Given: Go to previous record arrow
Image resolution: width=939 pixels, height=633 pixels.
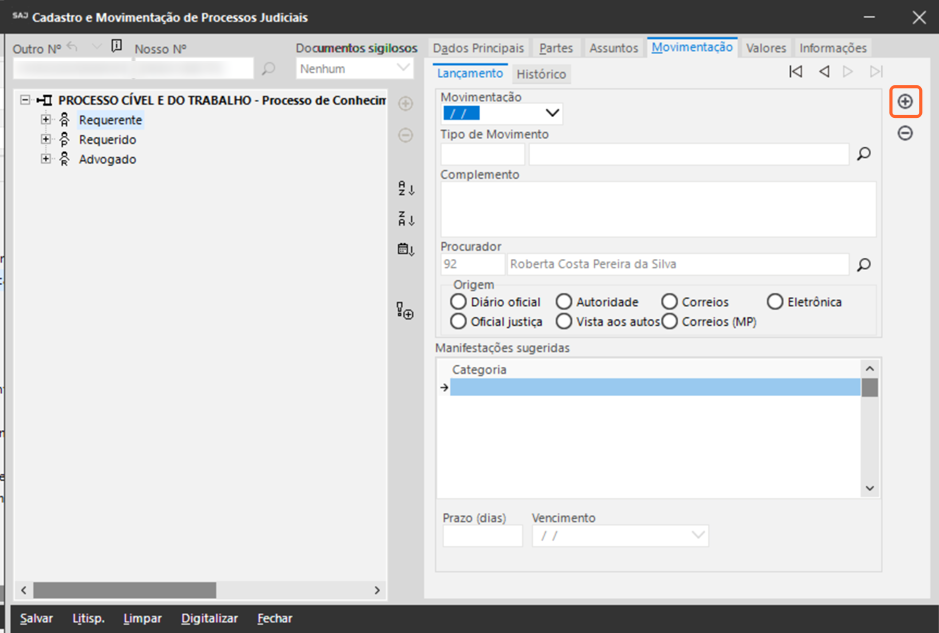Looking at the screenshot, I should coord(824,71).
